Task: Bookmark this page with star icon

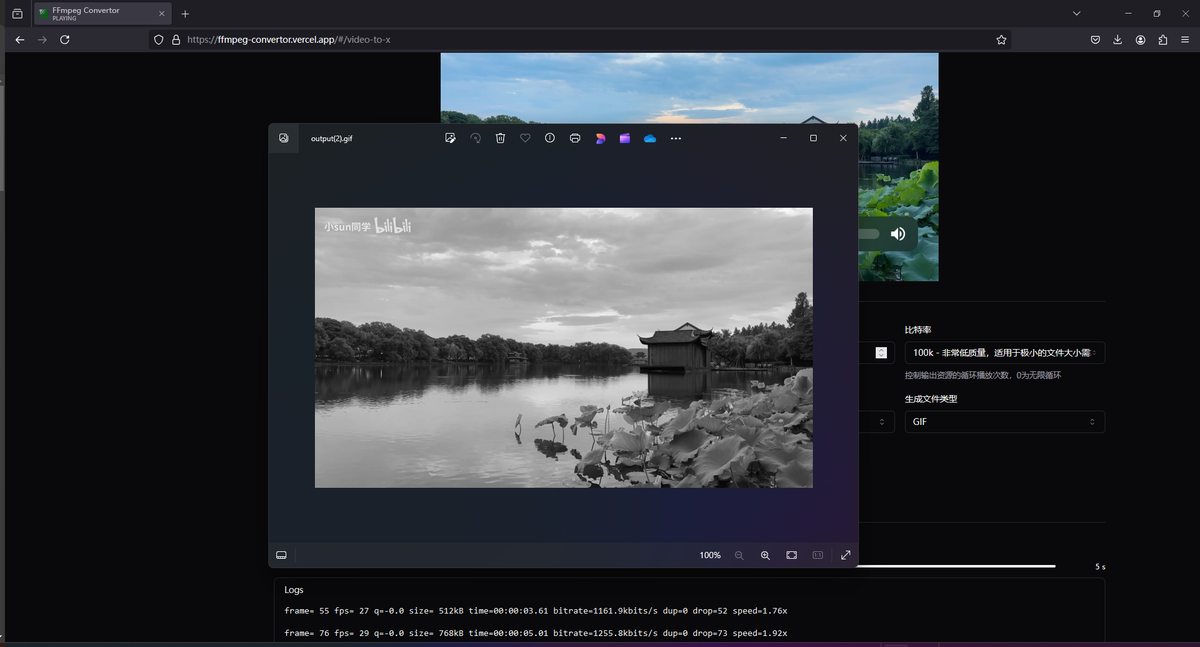Action: (1001, 40)
